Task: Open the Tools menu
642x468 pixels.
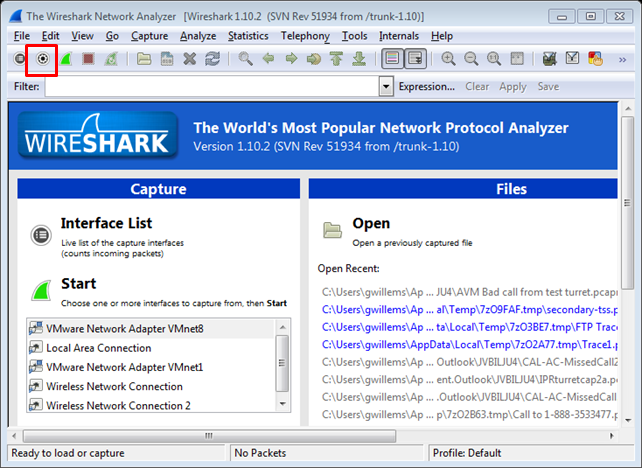Action: pyautogui.click(x=355, y=36)
